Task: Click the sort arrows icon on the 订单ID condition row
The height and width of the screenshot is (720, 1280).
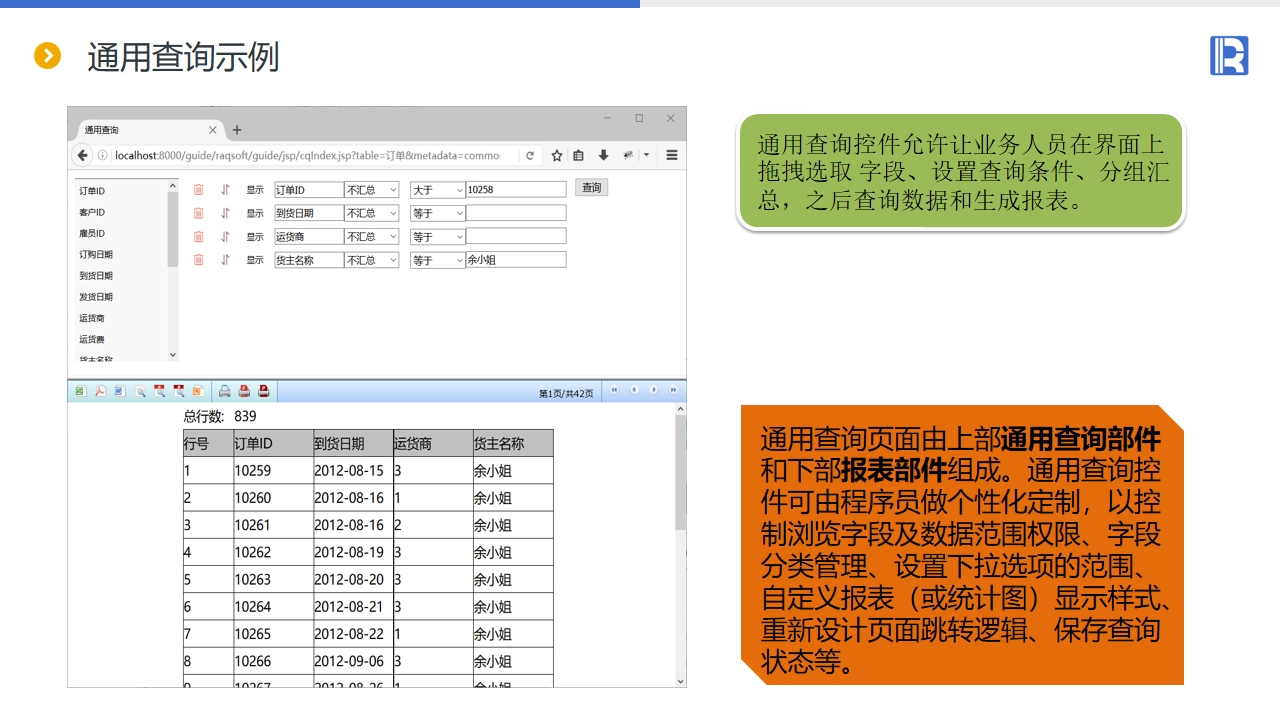Action: 225,189
